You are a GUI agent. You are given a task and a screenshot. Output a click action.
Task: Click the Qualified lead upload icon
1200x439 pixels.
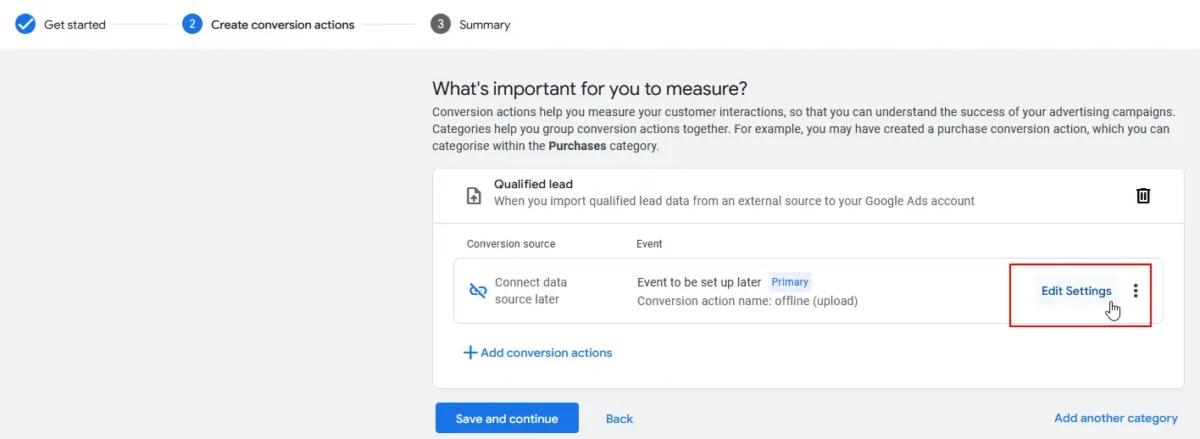point(475,196)
